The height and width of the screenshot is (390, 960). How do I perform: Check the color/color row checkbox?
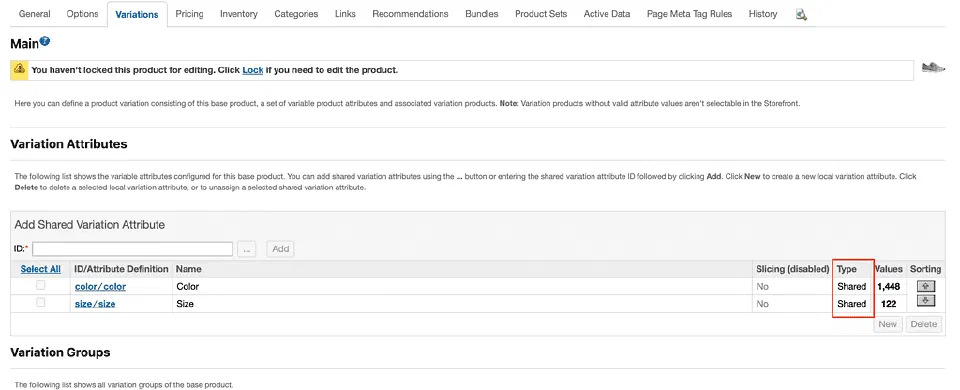click(x=40, y=285)
